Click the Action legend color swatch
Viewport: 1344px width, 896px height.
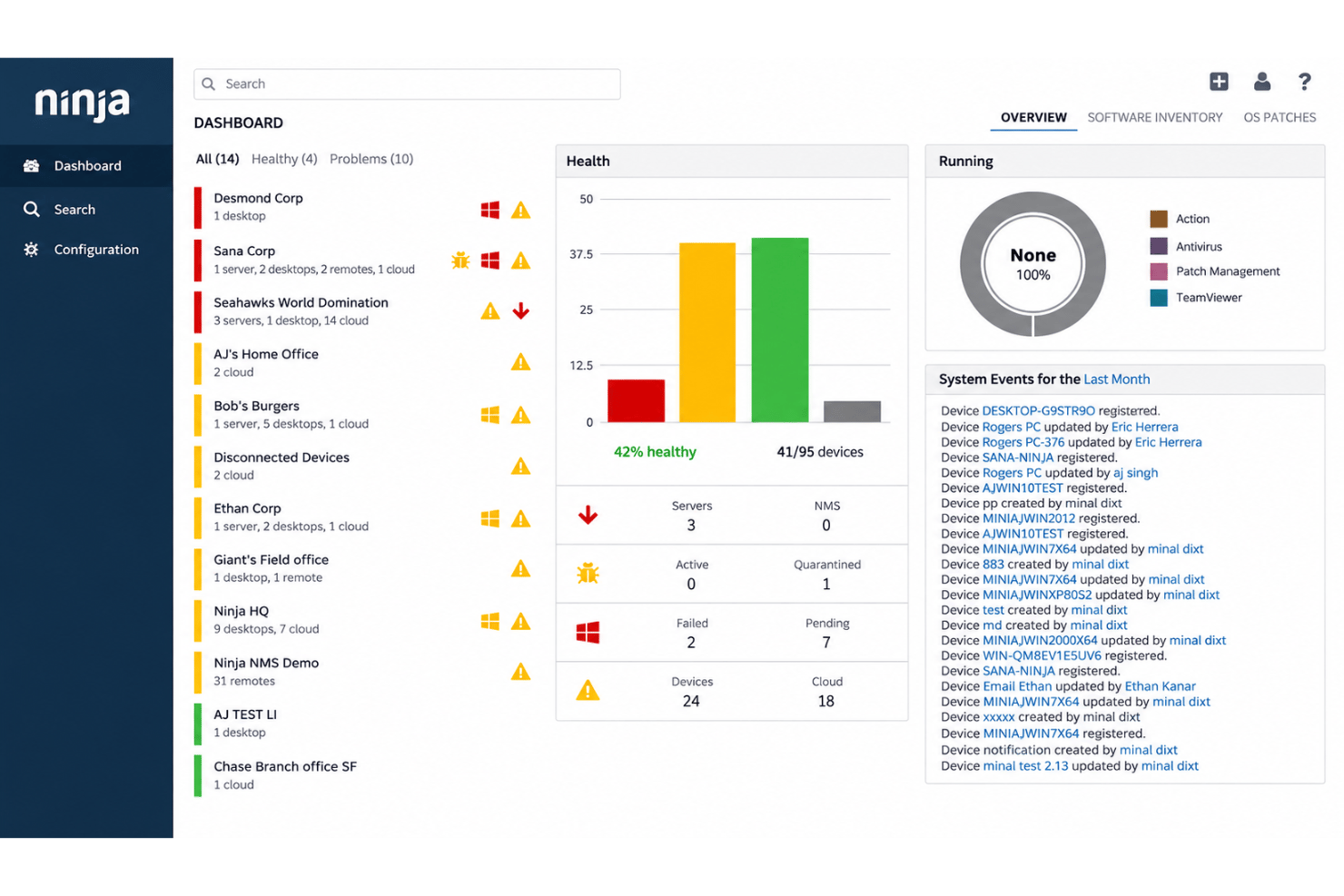[x=1159, y=219]
